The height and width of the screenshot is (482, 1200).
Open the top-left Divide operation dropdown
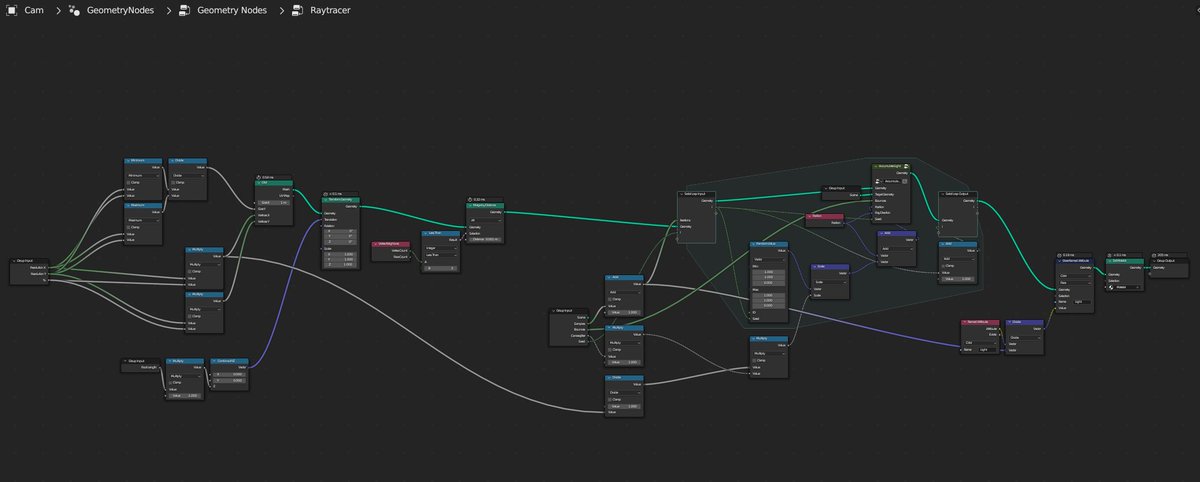(x=188, y=175)
